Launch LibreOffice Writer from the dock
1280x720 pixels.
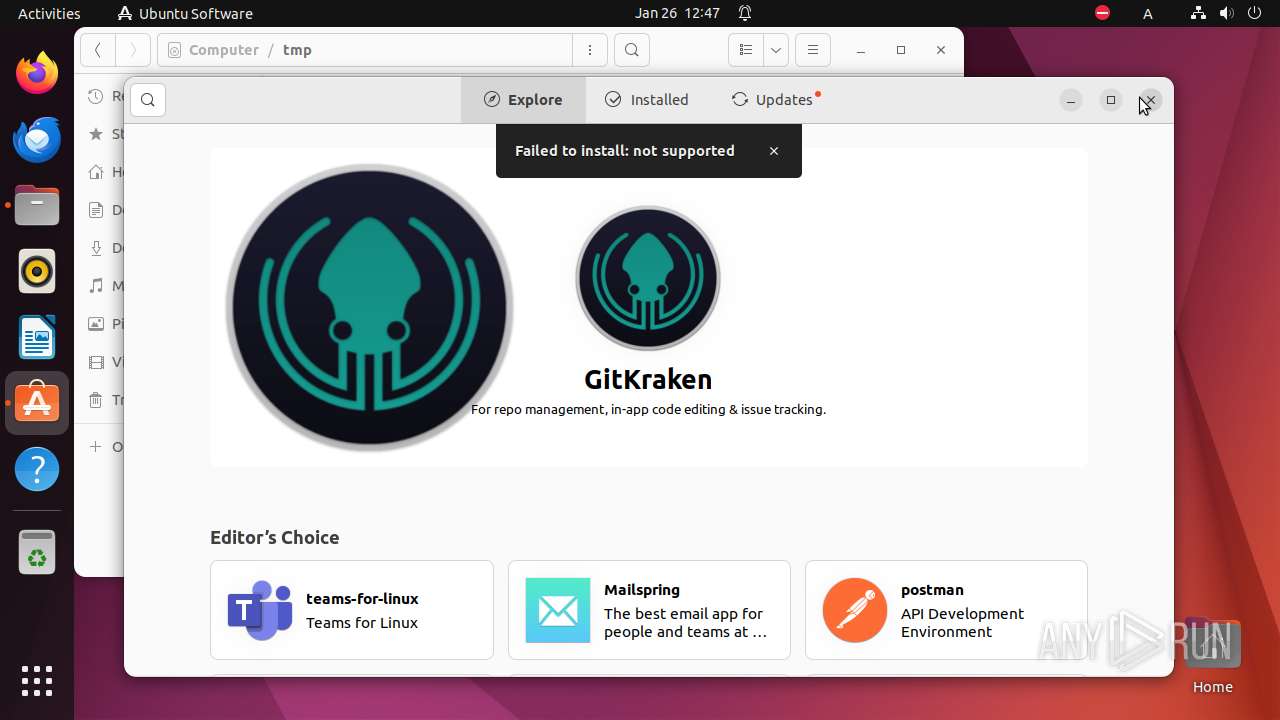pos(37,337)
